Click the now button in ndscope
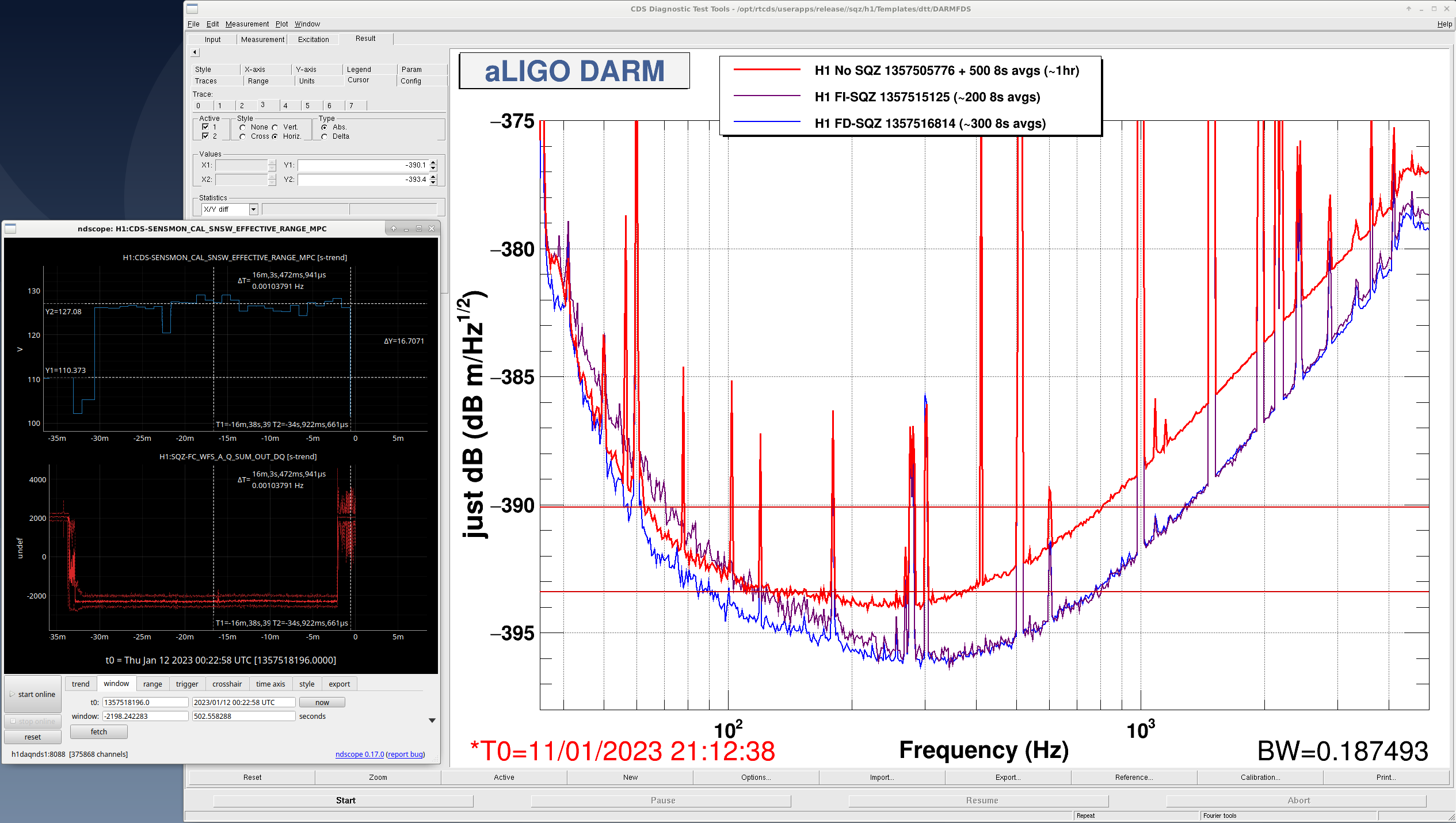This screenshot has width=1456, height=823. click(x=322, y=703)
